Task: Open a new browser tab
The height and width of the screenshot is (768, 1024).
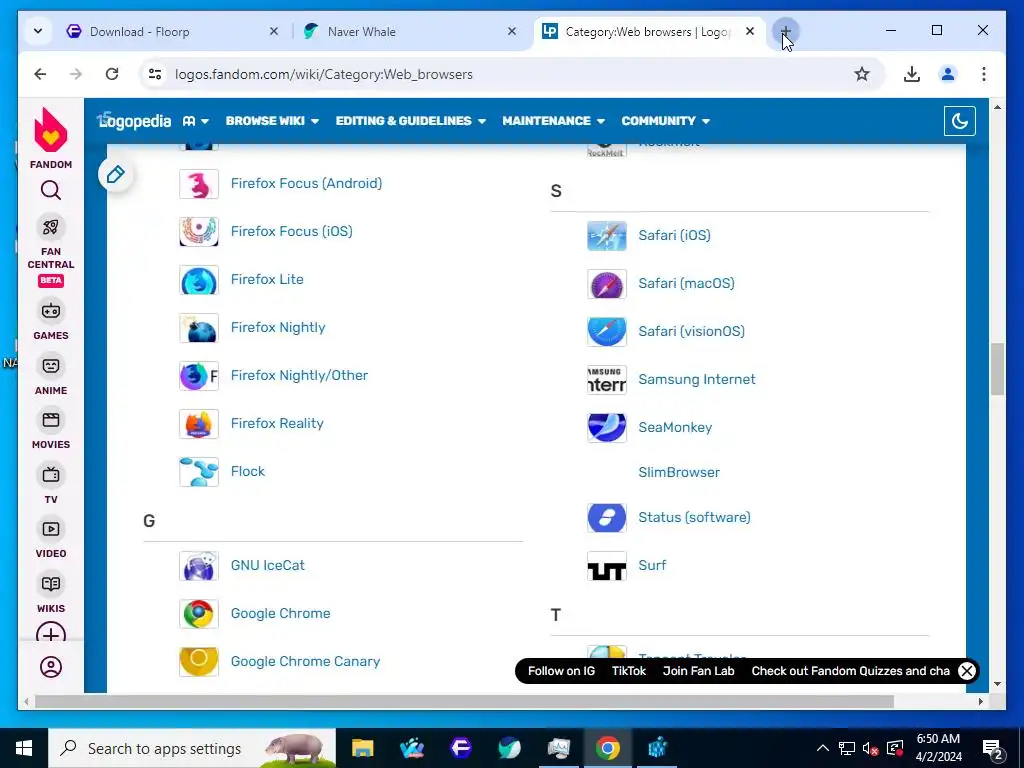Action: click(x=785, y=31)
